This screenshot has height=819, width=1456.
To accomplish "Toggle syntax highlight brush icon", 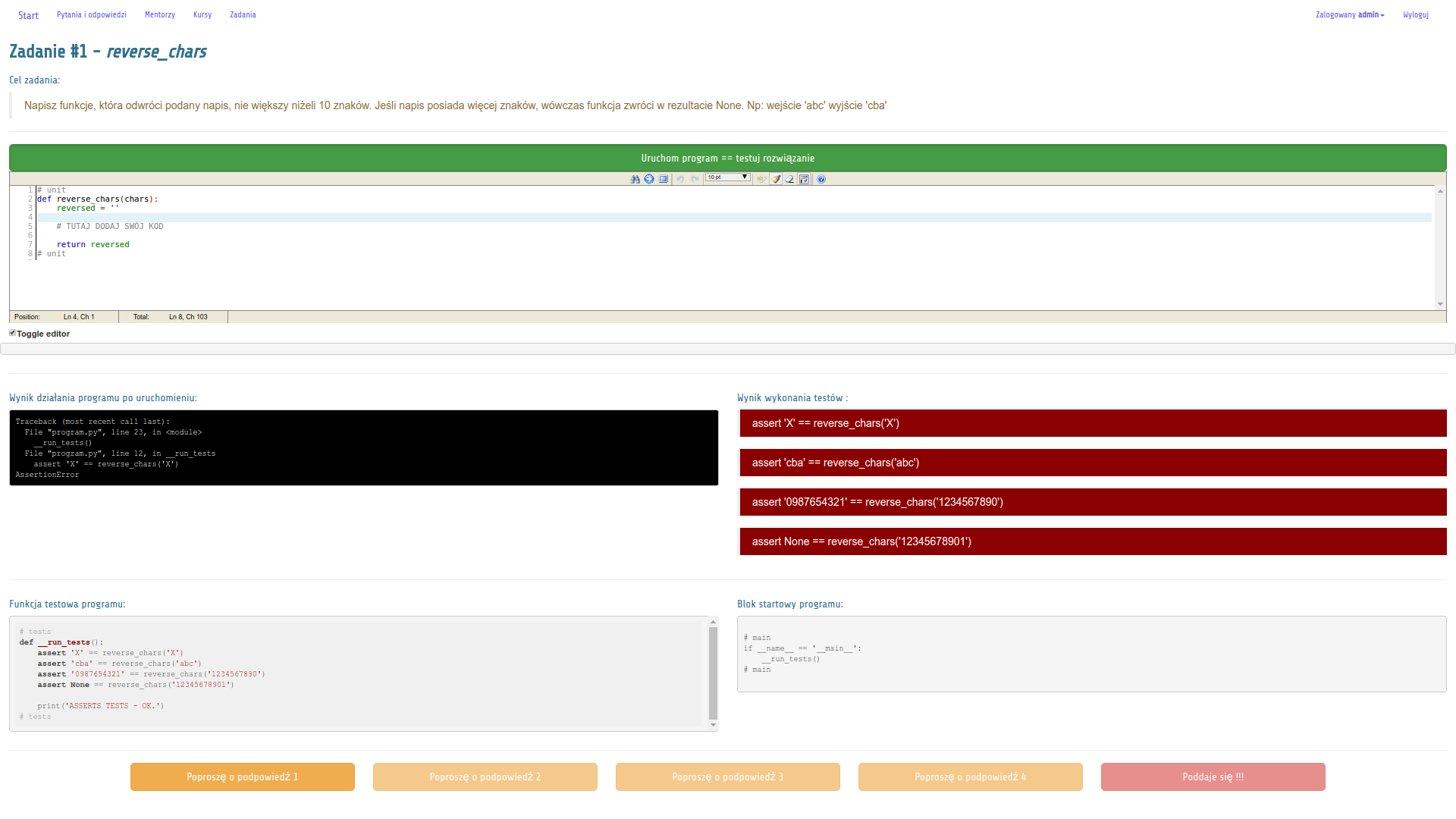I will (x=776, y=179).
